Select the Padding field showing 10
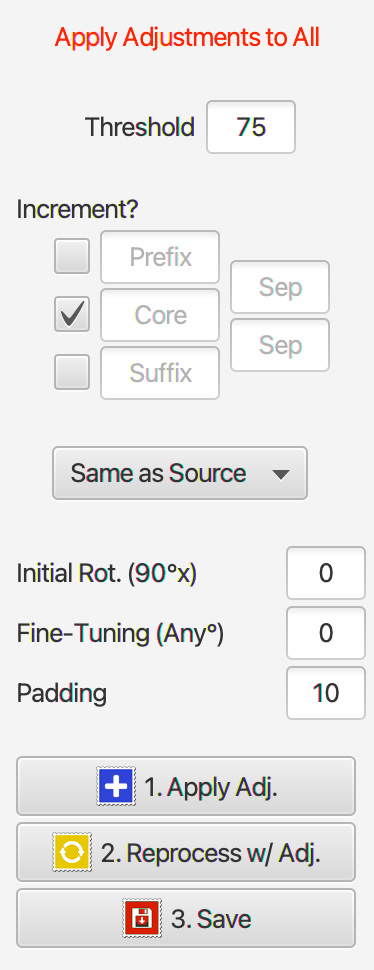374x970 pixels. (x=326, y=693)
